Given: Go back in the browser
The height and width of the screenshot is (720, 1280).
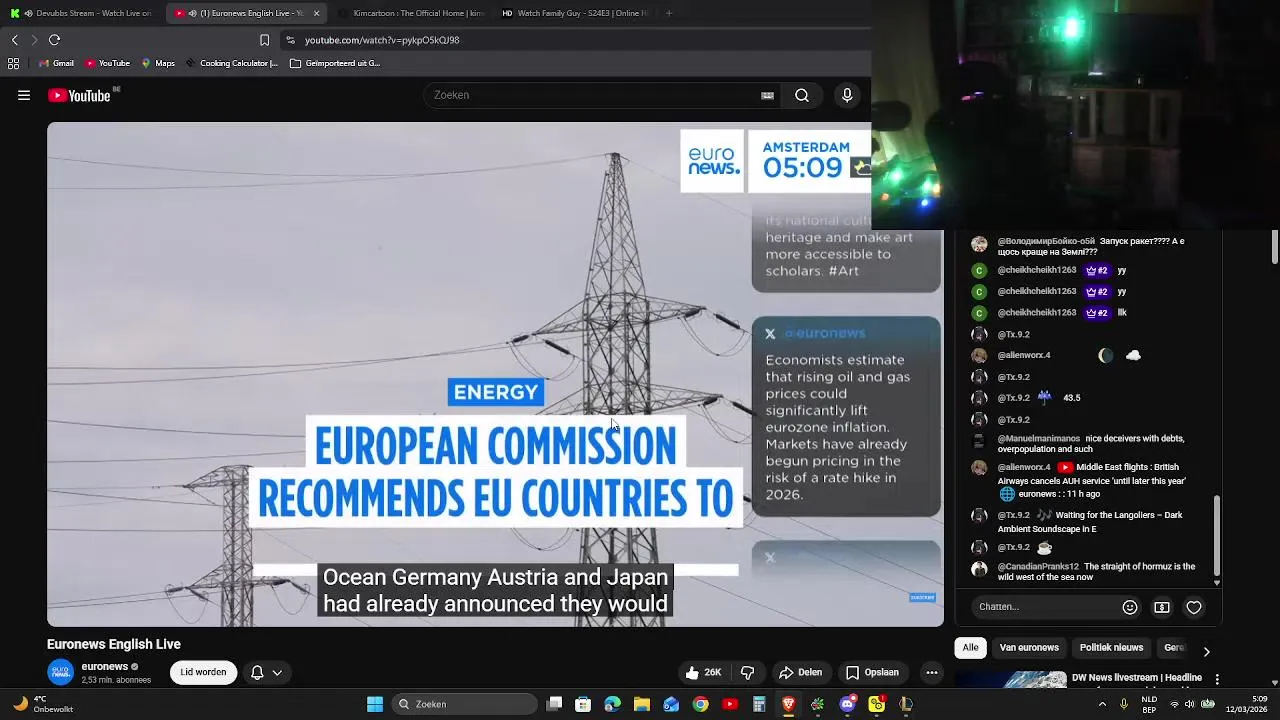Looking at the screenshot, I should 14,40.
